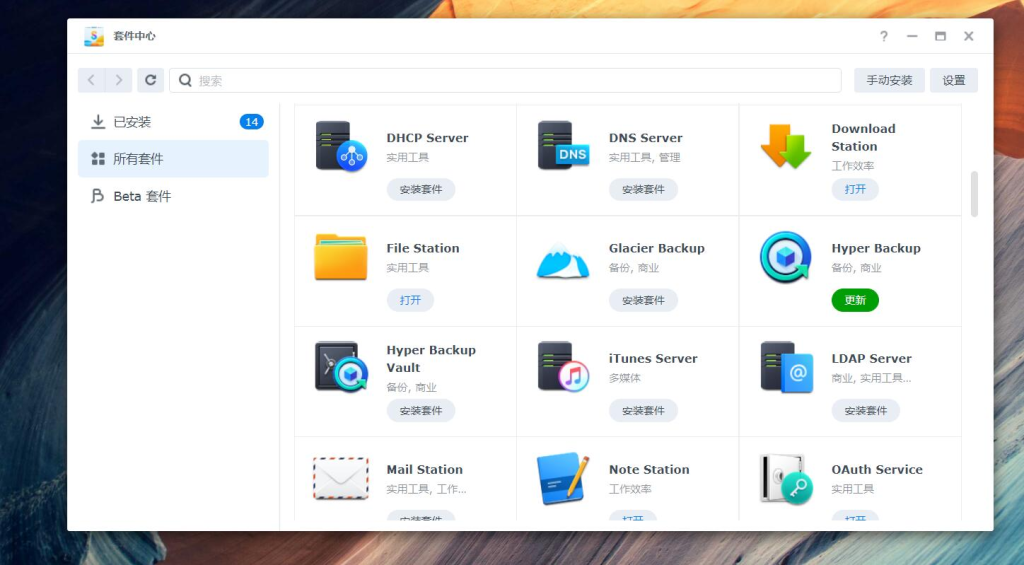Open package center 设置 button
Viewport: 1024px width, 565px height.
click(x=953, y=80)
